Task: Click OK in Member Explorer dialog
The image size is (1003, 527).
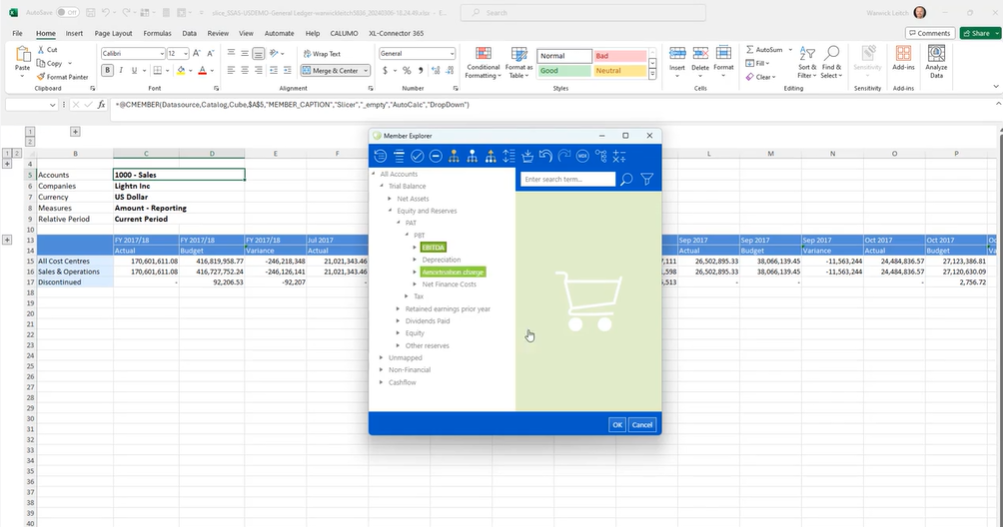Action: [x=617, y=425]
